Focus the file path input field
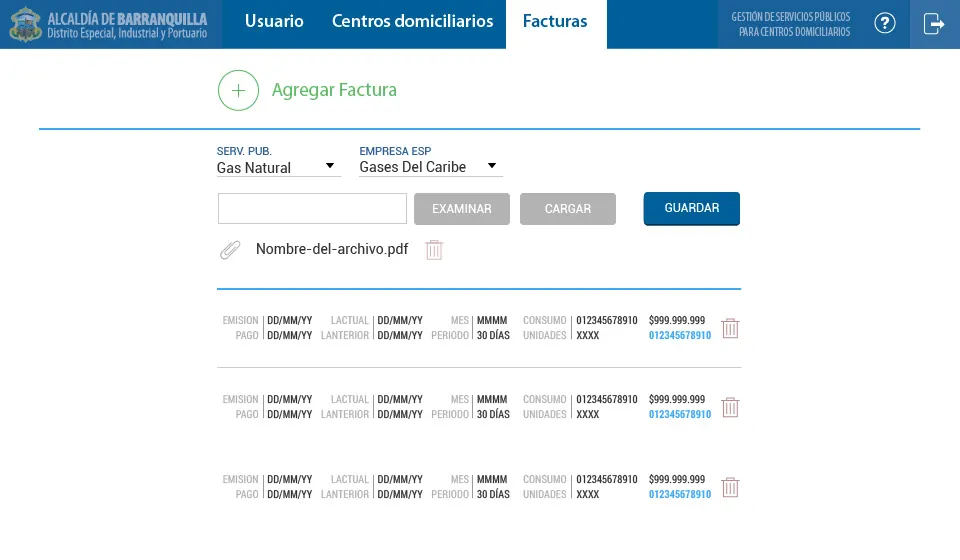 click(312, 209)
